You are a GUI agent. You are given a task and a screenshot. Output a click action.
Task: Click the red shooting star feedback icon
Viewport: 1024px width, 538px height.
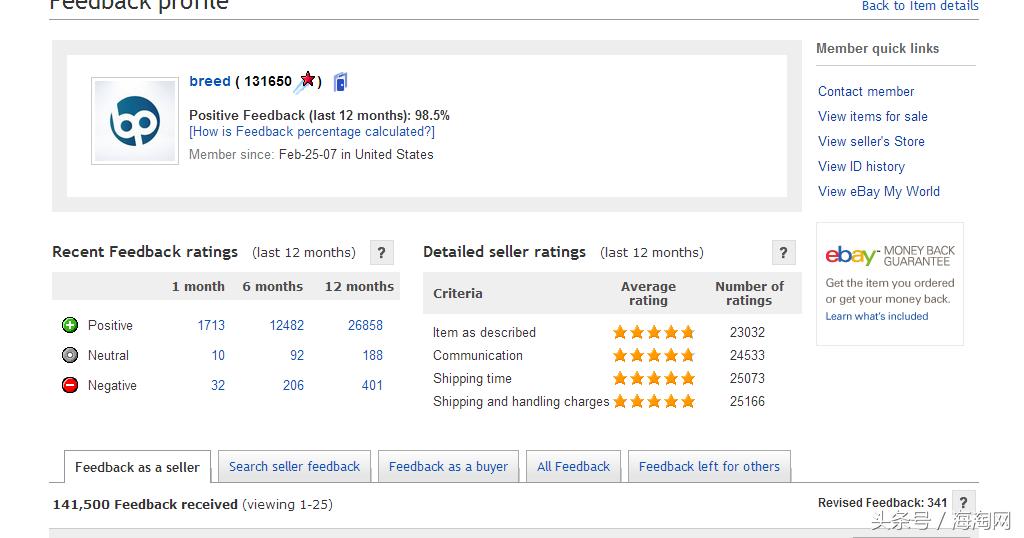point(306,81)
